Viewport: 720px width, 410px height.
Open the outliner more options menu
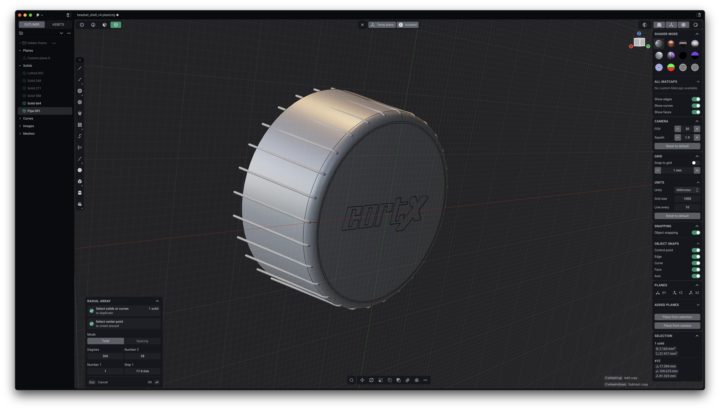(69, 33)
